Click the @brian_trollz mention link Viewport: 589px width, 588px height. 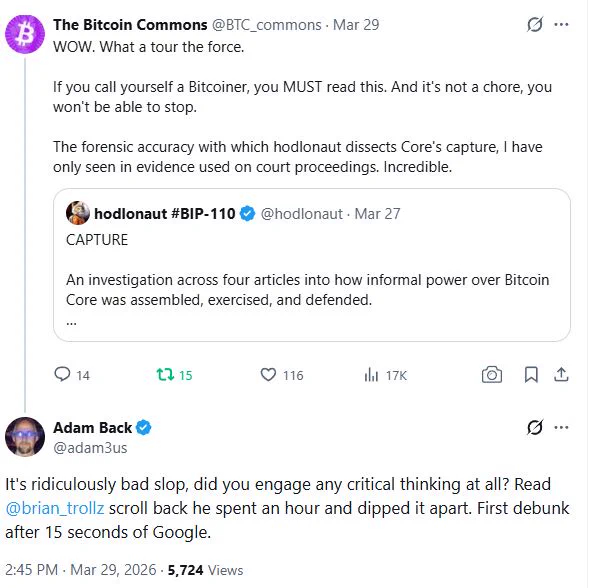[55, 508]
